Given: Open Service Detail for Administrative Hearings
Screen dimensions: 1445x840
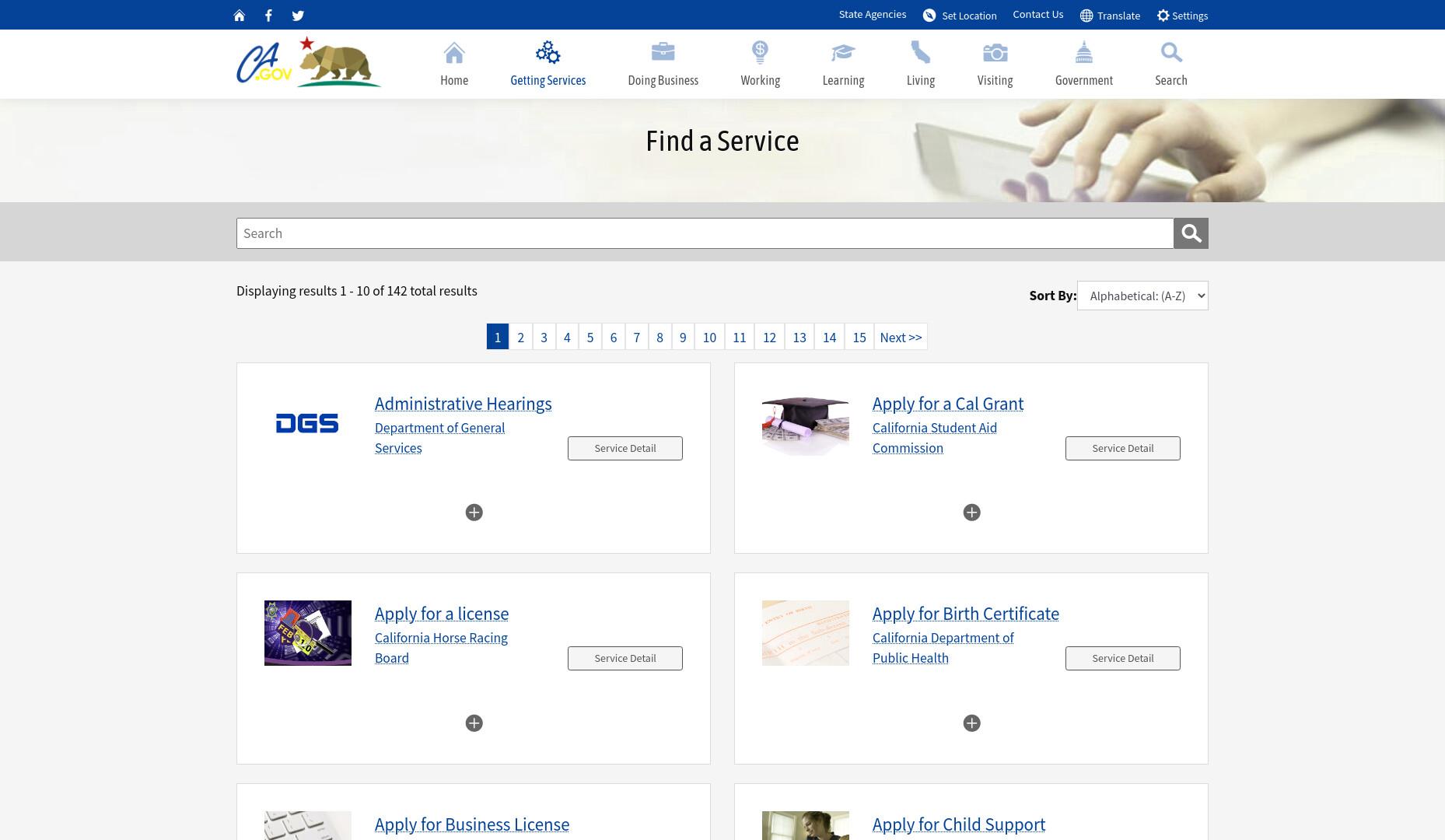Looking at the screenshot, I should click(x=625, y=448).
